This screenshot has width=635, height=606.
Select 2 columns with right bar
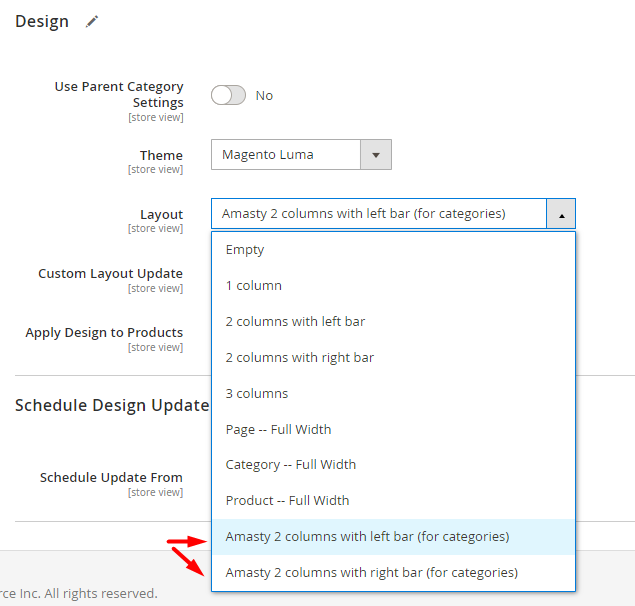point(393,358)
